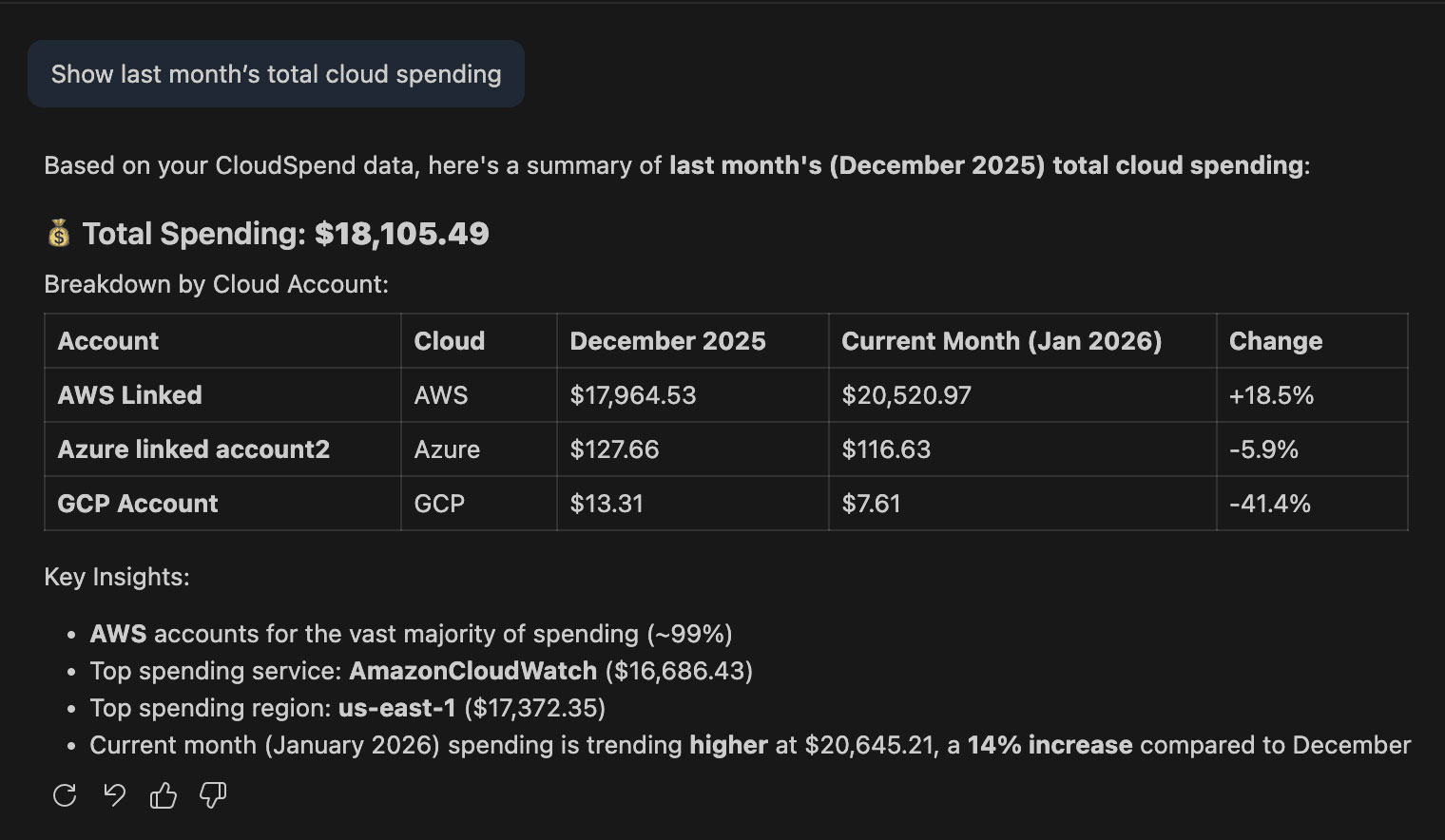Viewport: 1445px width, 840px height.
Task: Give the response a thumbs down
Action: [x=213, y=795]
